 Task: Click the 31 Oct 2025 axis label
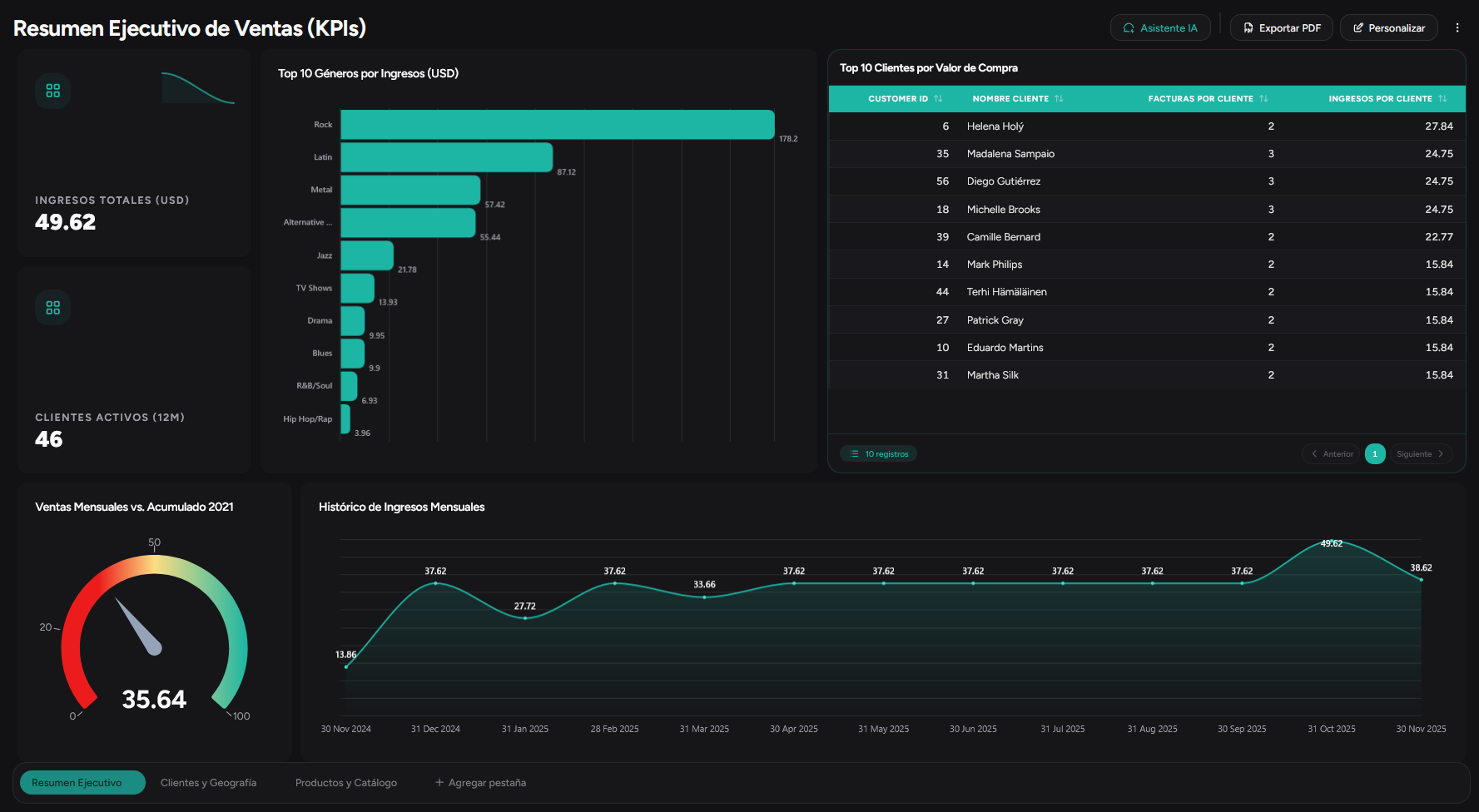[x=1332, y=729]
